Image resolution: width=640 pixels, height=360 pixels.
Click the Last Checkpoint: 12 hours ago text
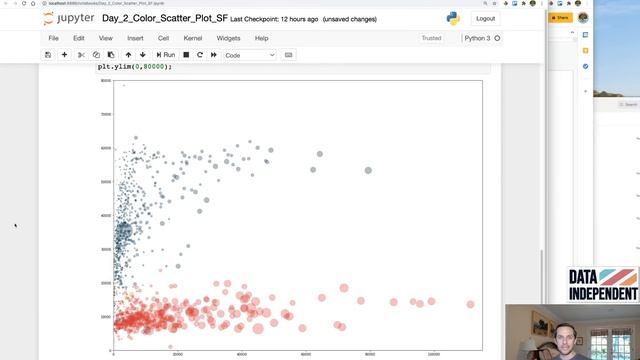tap(274, 19)
